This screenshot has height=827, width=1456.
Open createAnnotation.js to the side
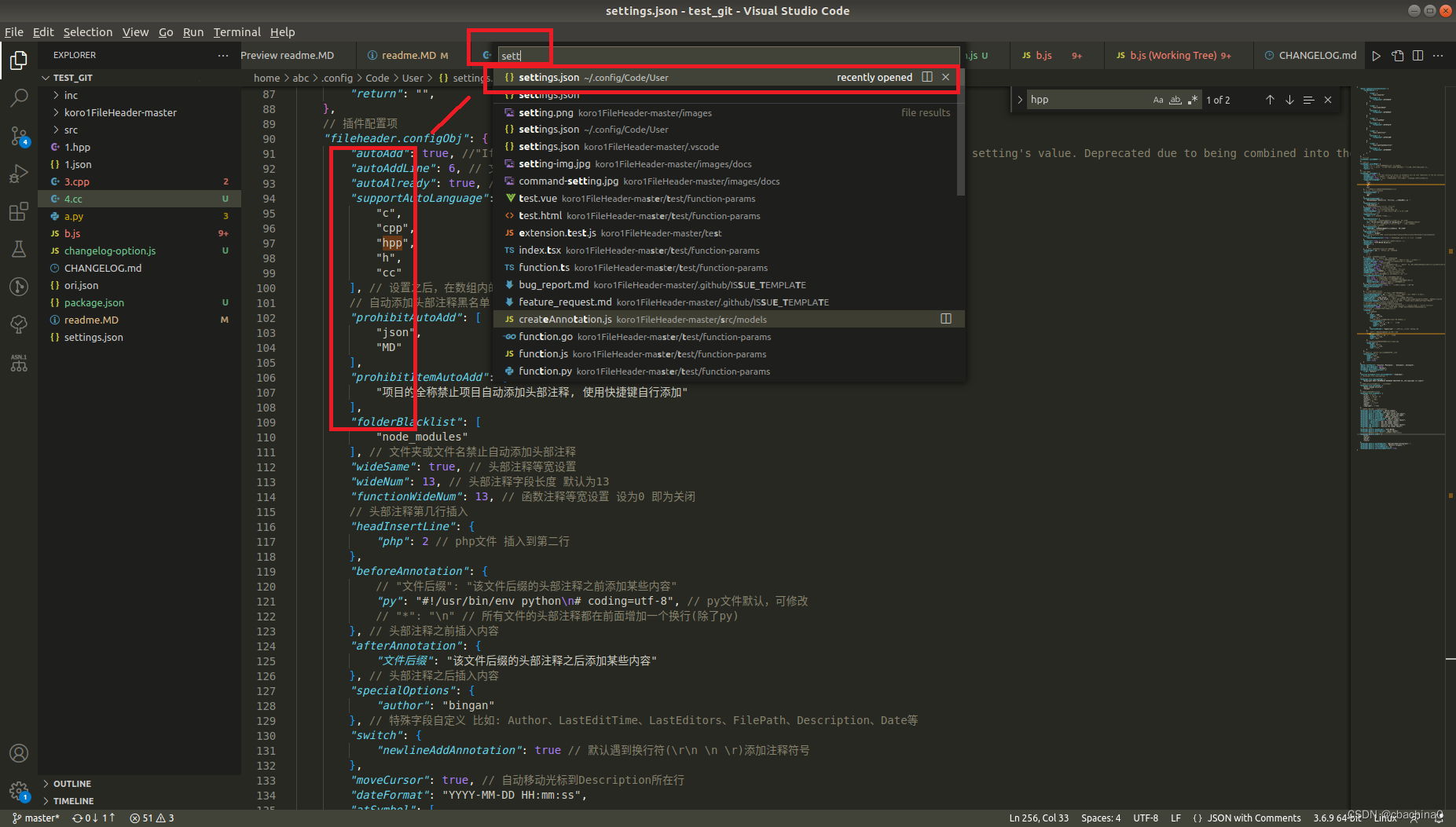(946, 319)
